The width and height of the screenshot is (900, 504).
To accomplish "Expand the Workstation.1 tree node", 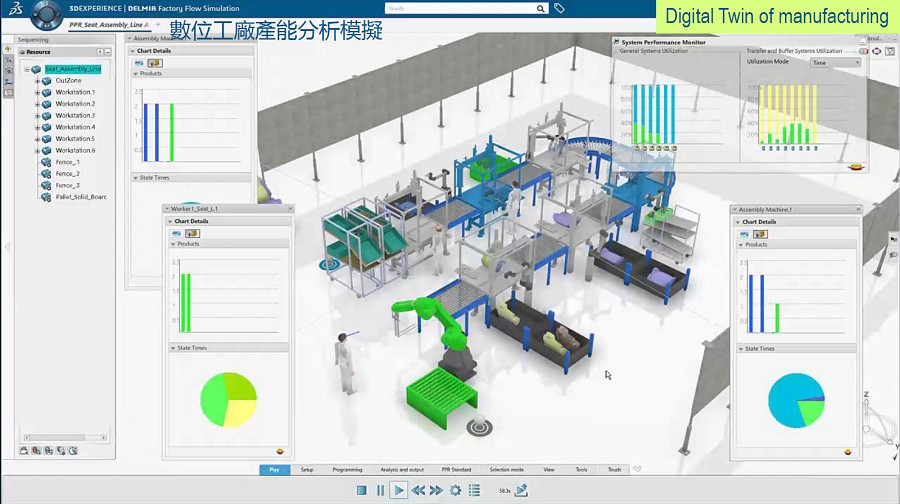I will (38, 92).
